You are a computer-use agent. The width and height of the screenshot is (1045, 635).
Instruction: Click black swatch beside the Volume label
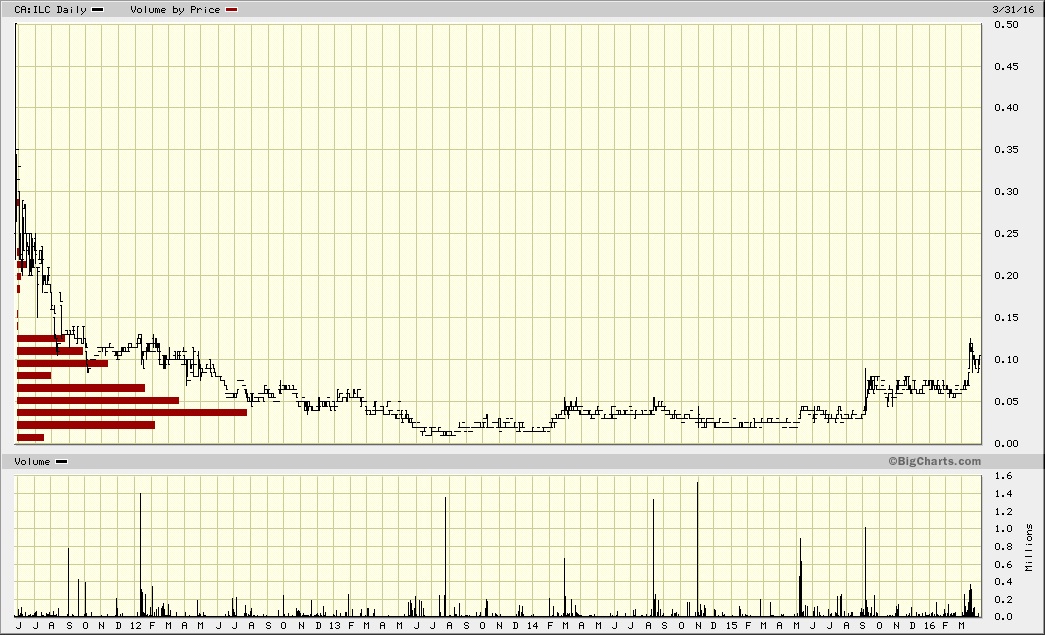coord(62,461)
